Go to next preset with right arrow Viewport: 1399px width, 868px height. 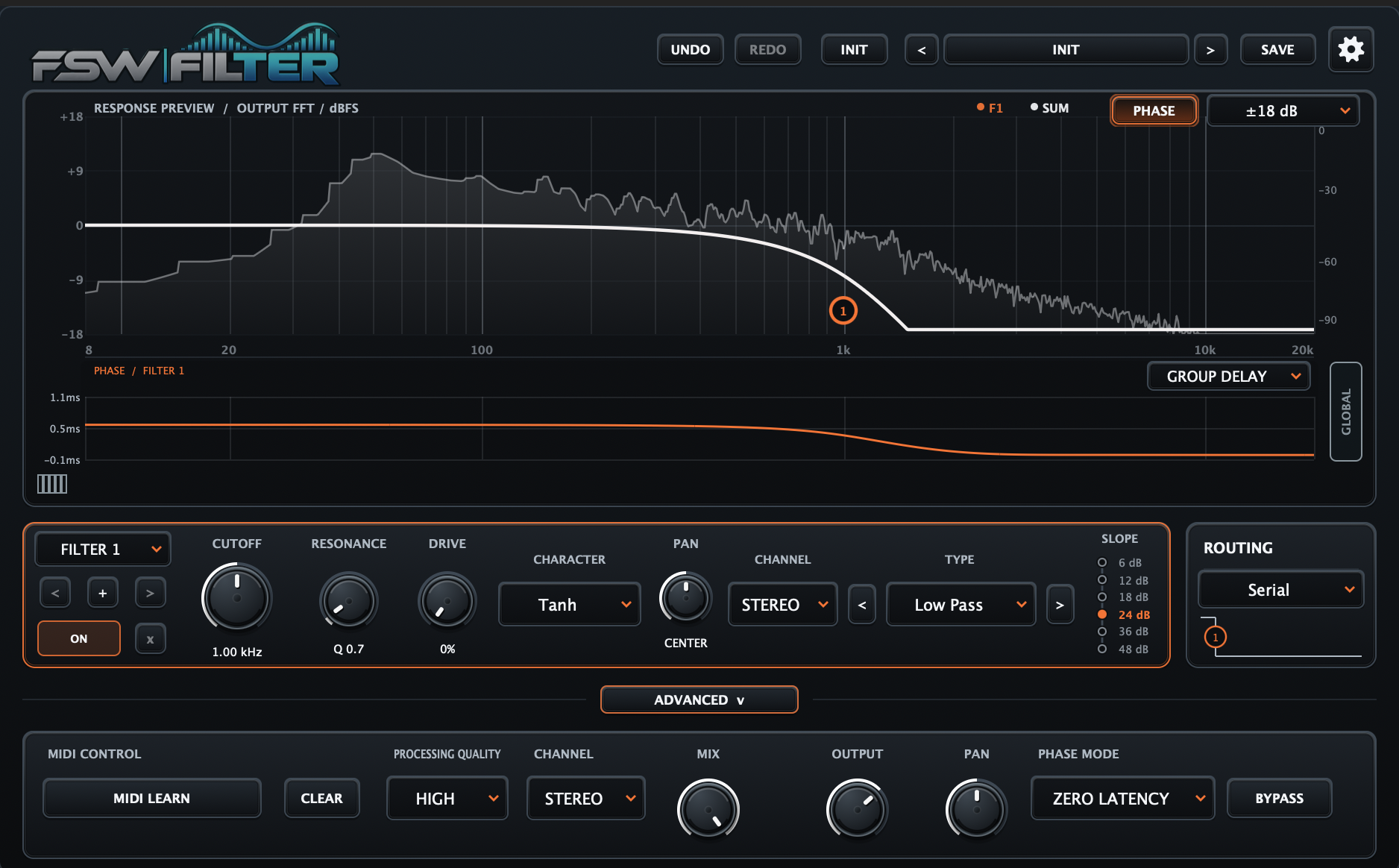(x=1210, y=50)
